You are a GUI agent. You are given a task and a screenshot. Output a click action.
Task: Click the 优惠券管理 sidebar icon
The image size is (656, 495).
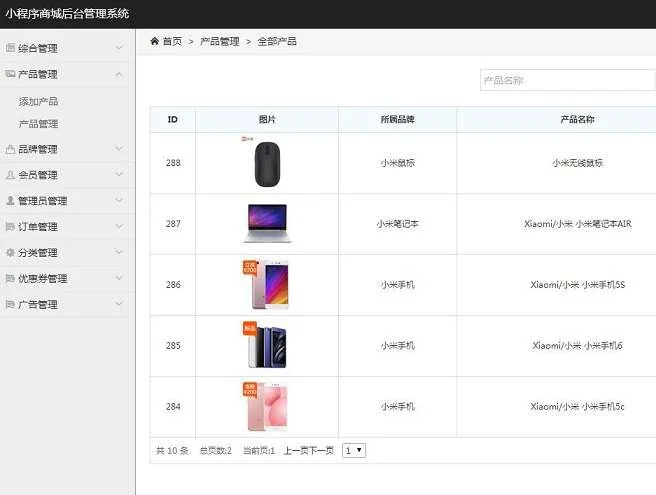pyautogui.click(x=10, y=279)
